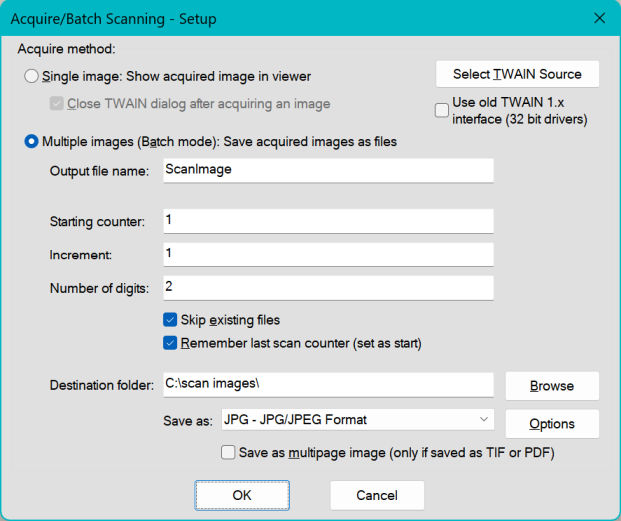The height and width of the screenshot is (521, 621).
Task: Toggle Remember last scan counter checkbox
Action: [170, 343]
